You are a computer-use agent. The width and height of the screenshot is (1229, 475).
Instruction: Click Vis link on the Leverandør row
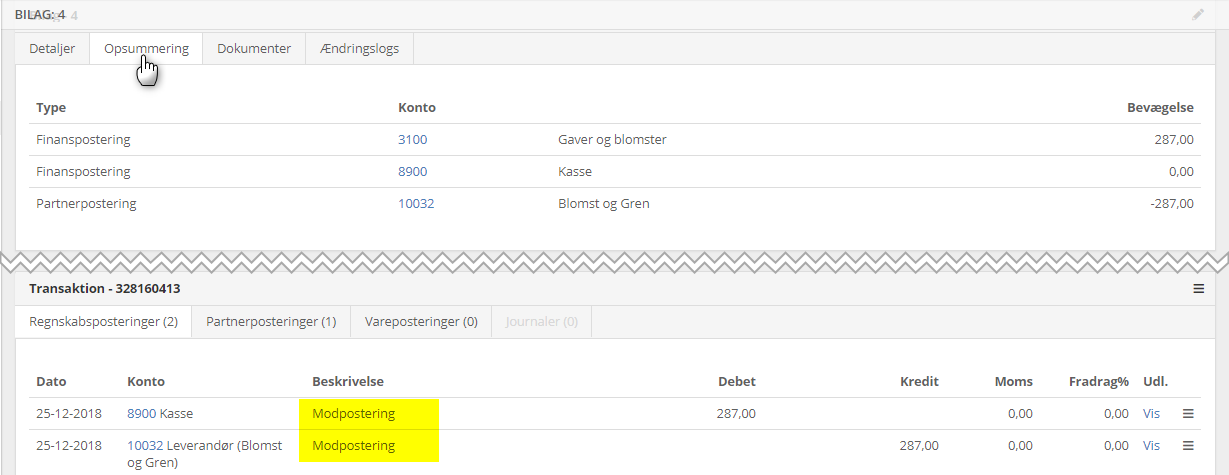pos(1153,446)
